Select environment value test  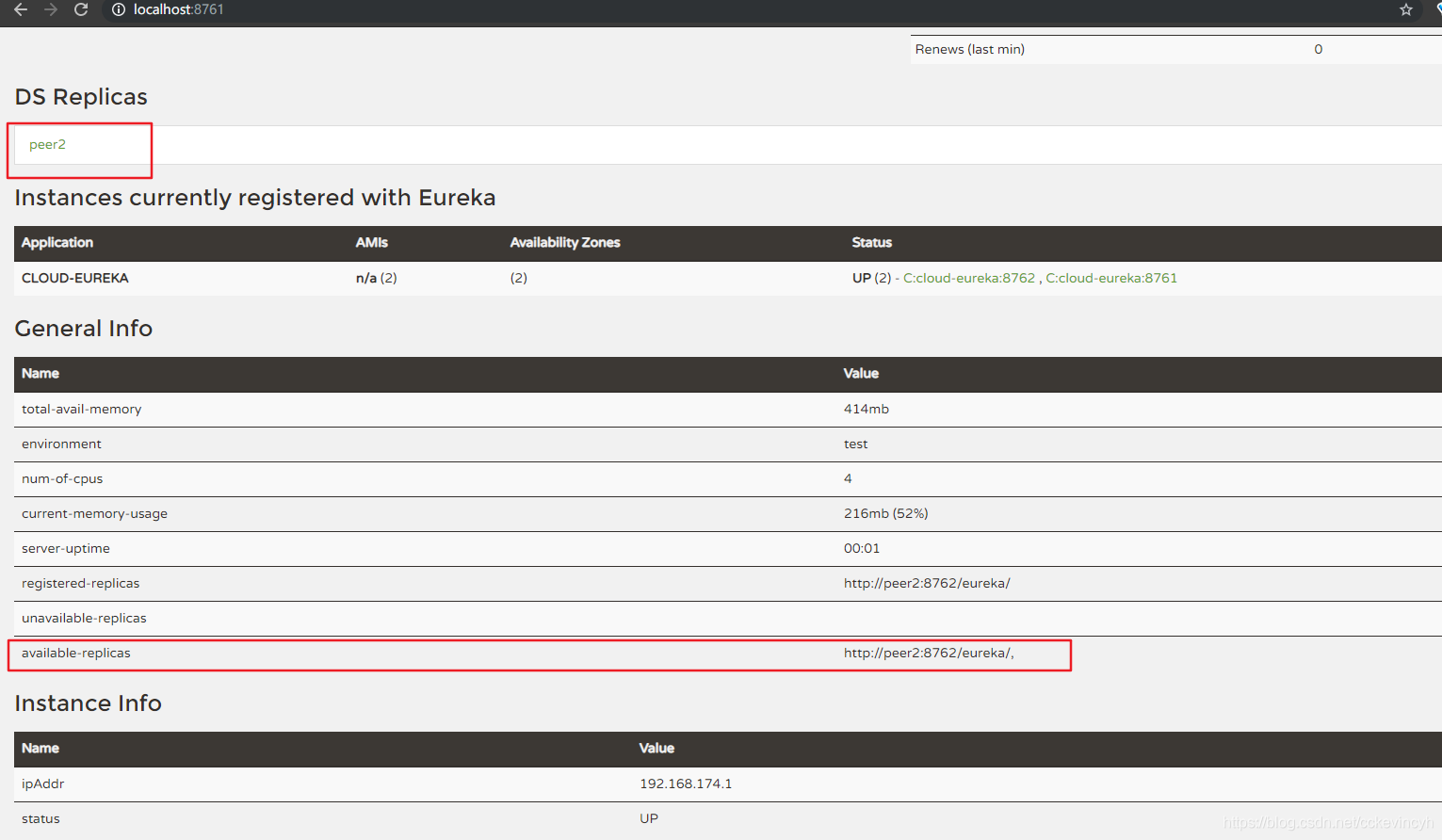coord(856,444)
